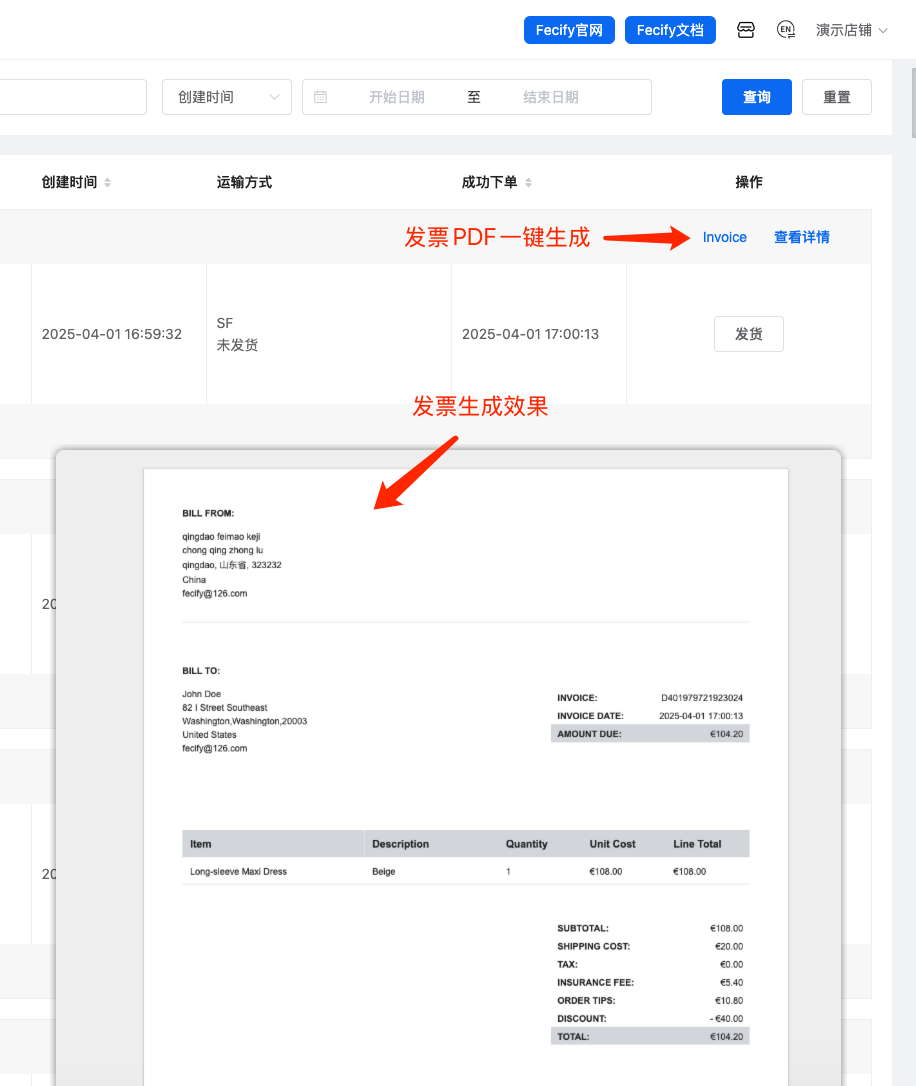Click the storefront icon in header

[746, 30]
